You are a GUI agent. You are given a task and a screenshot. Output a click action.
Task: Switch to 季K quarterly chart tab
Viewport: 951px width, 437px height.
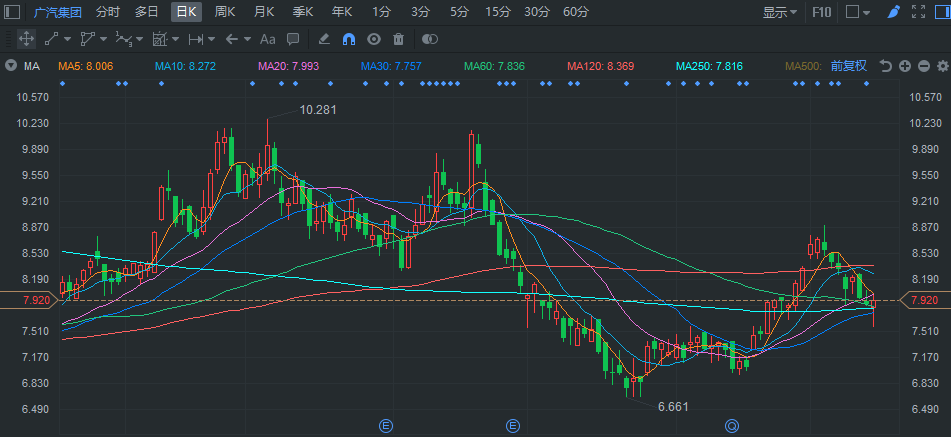point(303,12)
